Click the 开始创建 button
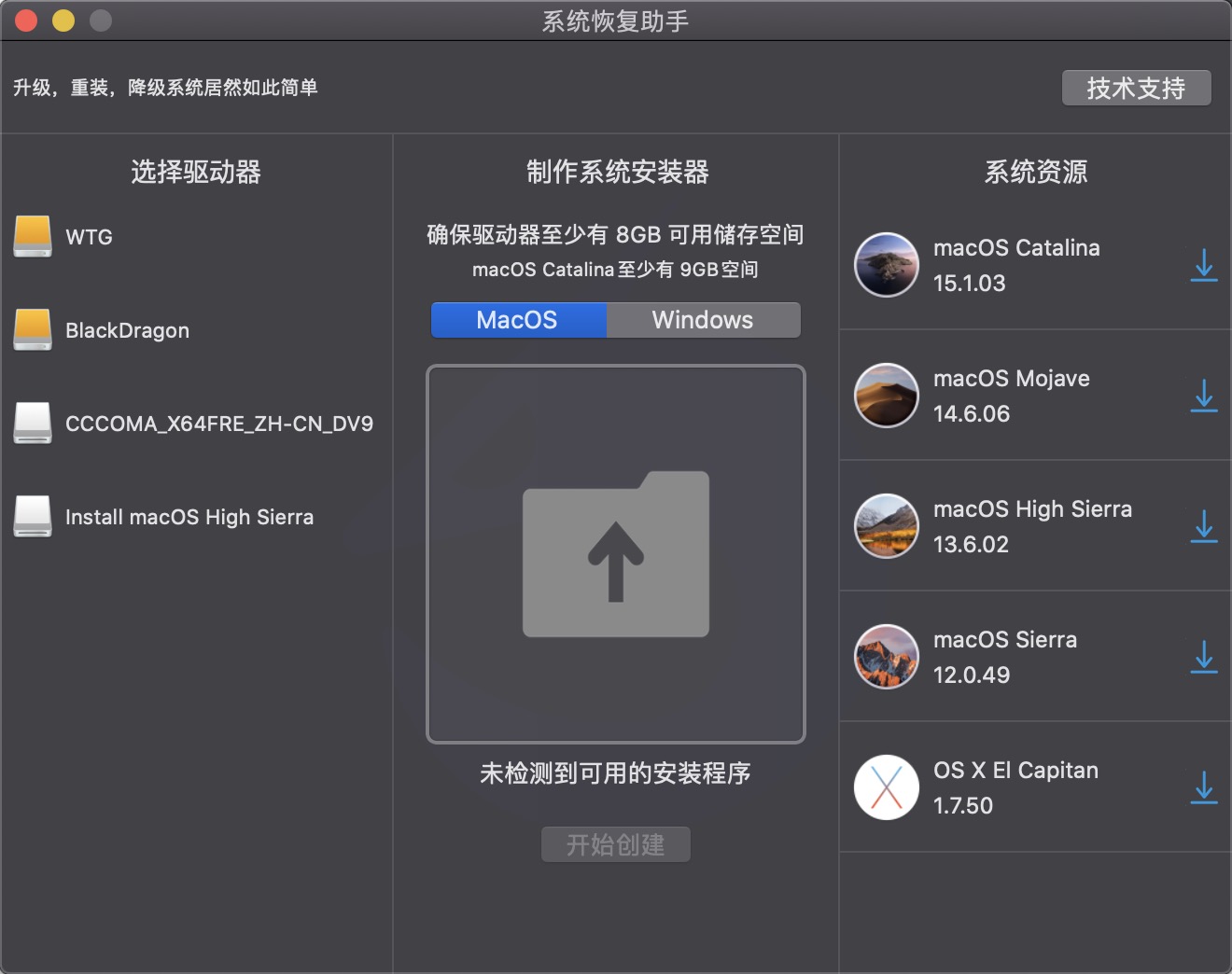The width and height of the screenshot is (1232, 974). 616,844
